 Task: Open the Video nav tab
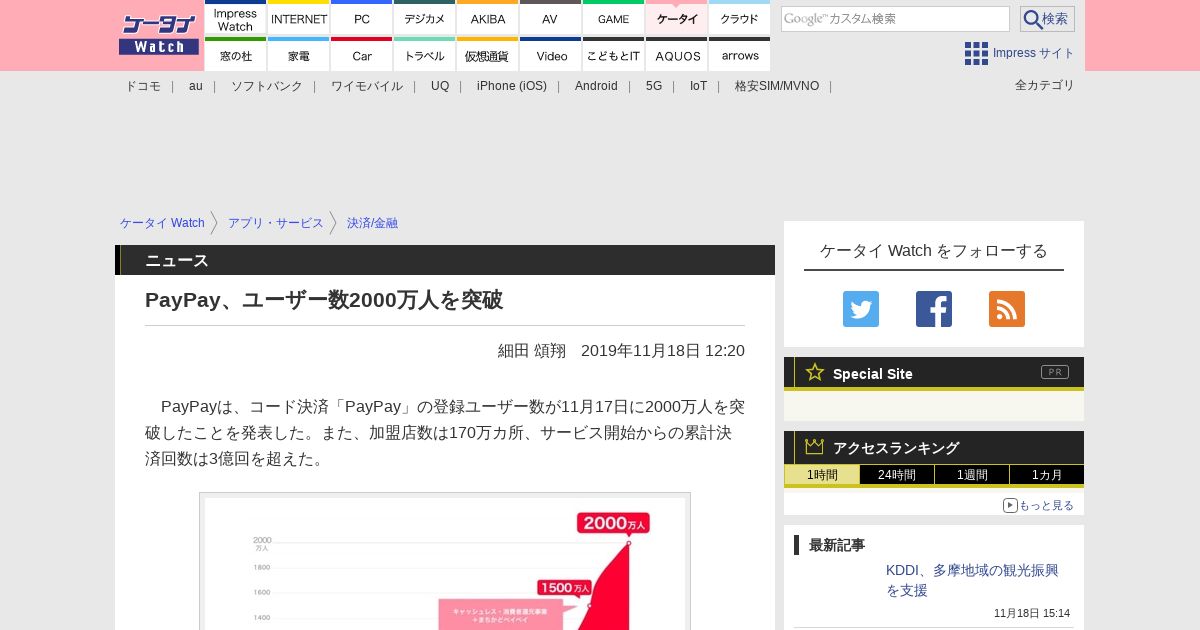(551, 55)
